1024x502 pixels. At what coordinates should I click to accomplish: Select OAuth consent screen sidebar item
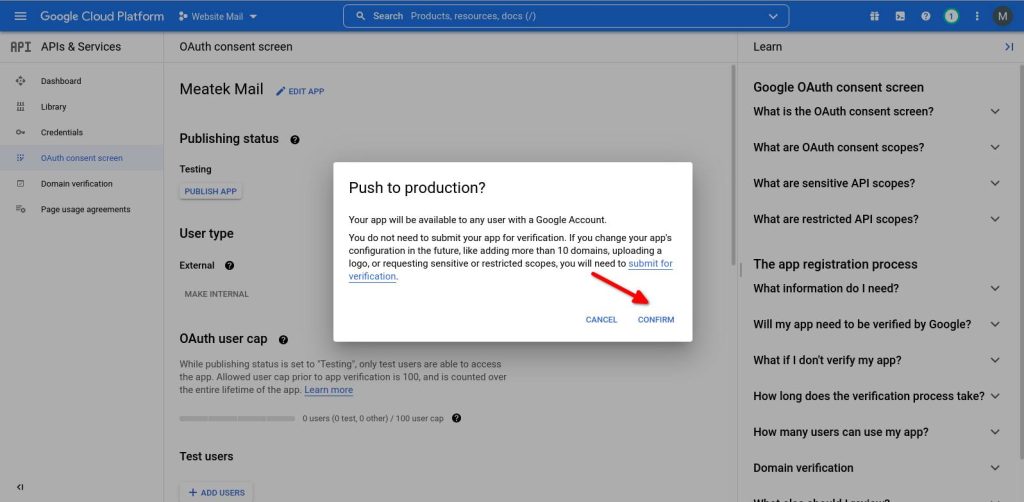[82, 158]
